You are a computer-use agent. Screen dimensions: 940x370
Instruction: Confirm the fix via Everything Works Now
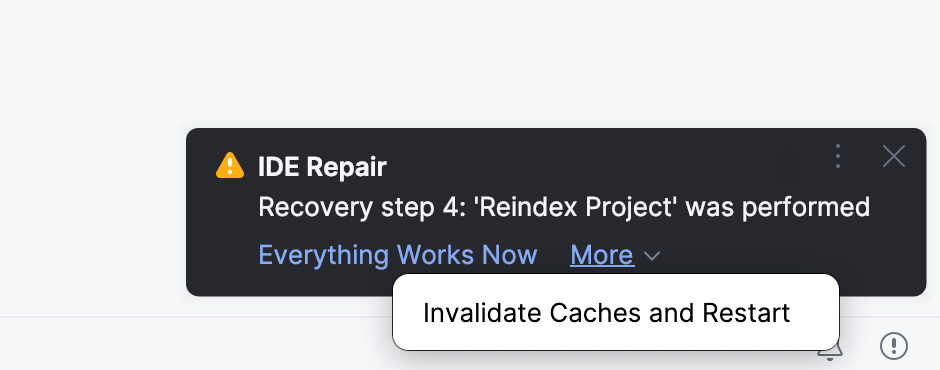397,255
